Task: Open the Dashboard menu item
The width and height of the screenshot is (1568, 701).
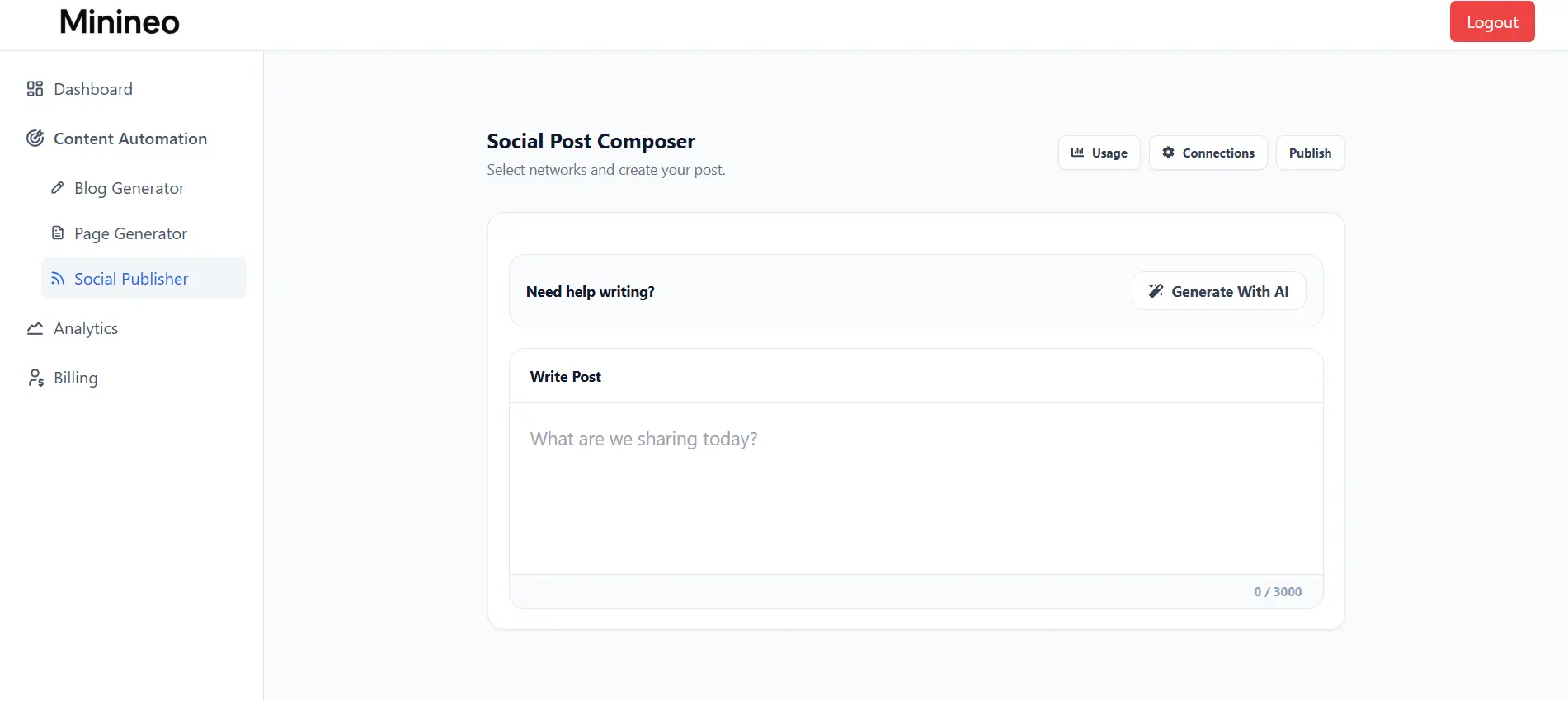Action: coord(93,89)
